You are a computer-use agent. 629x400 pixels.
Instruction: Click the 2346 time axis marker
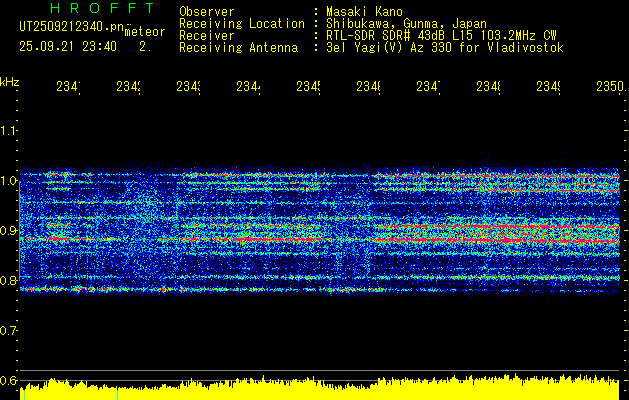(369, 87)
